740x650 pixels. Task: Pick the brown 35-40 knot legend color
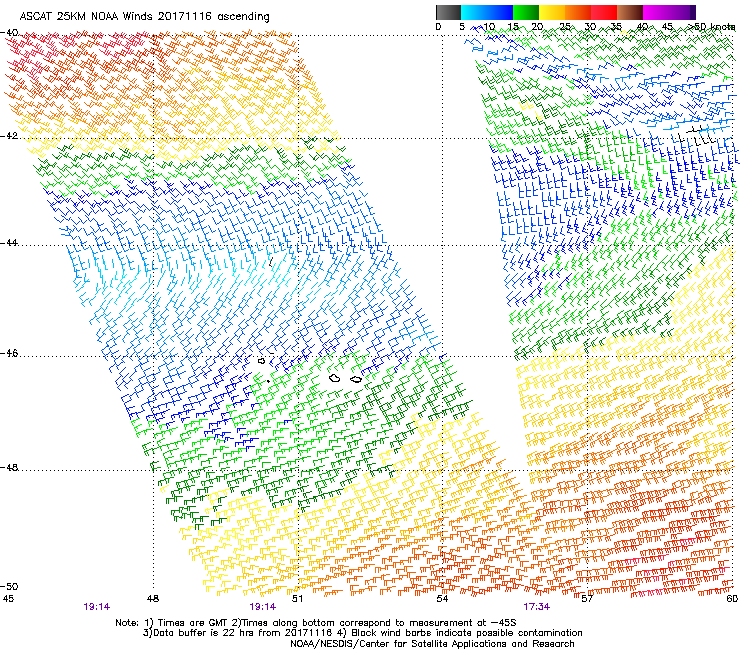coord(630,12)
